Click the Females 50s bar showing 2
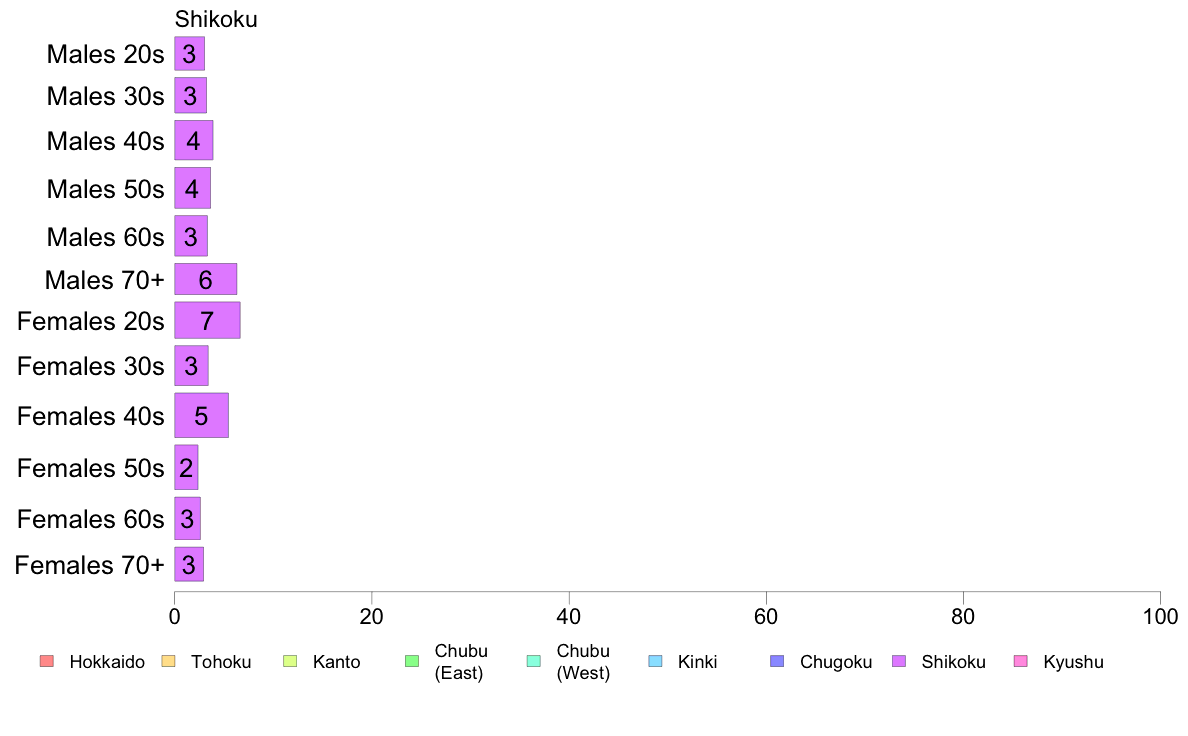This screenshot has width=1188, height=736. [186, 468]
